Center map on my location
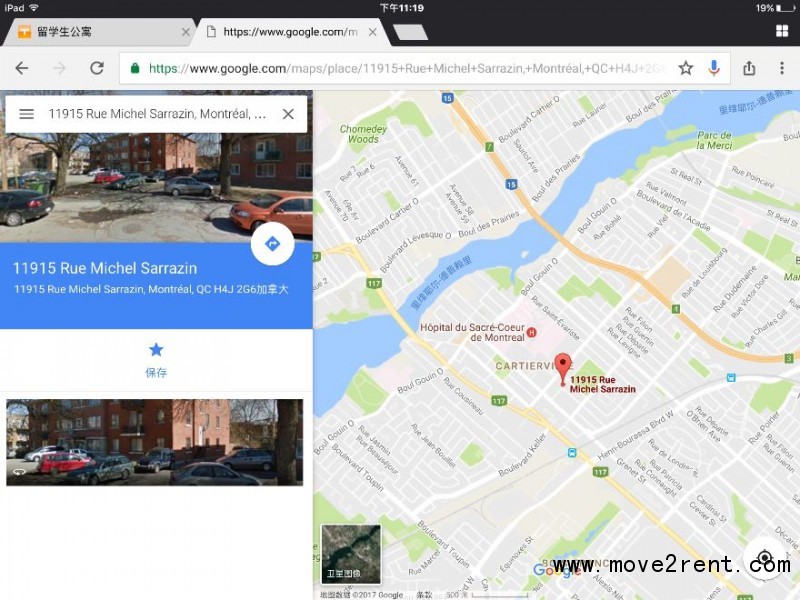Viewport: 800px width, 600px height. [x=764, y=557]
